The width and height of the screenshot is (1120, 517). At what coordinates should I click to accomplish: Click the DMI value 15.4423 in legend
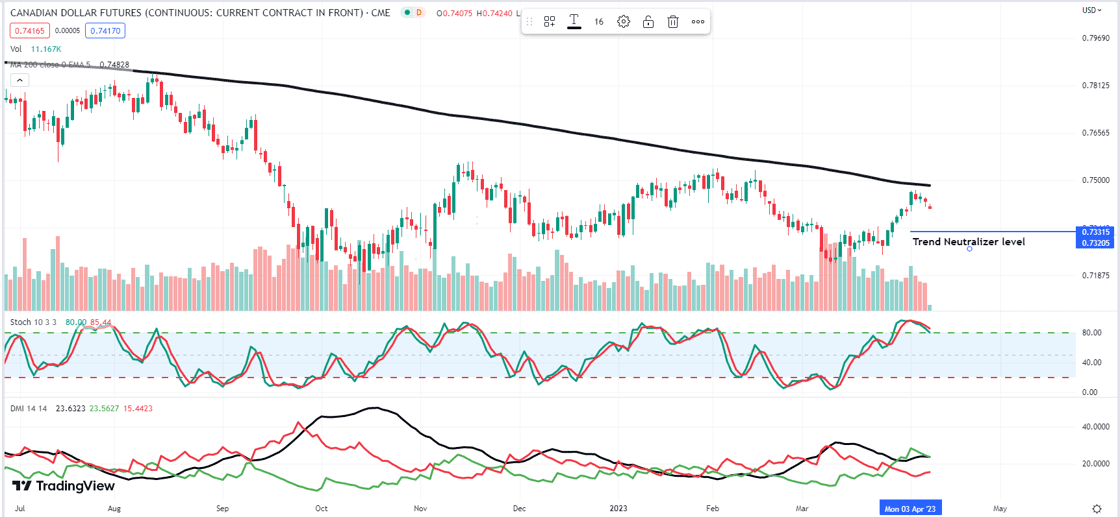(136, 408)
